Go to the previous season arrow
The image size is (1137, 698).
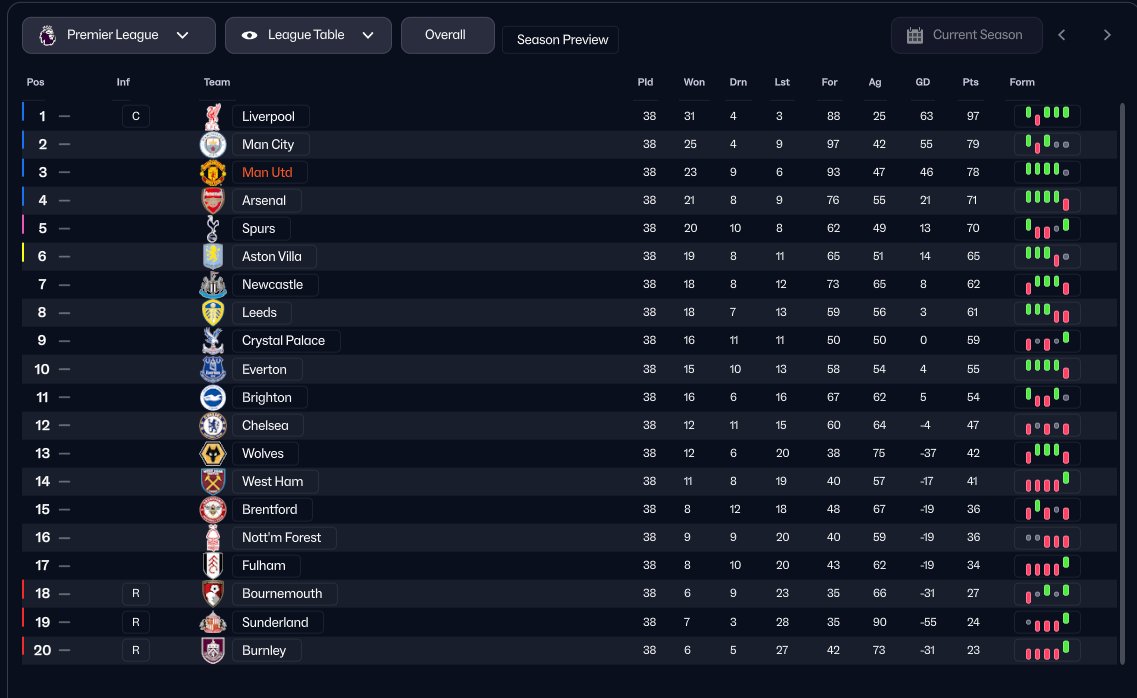[x=1062, y=35]
